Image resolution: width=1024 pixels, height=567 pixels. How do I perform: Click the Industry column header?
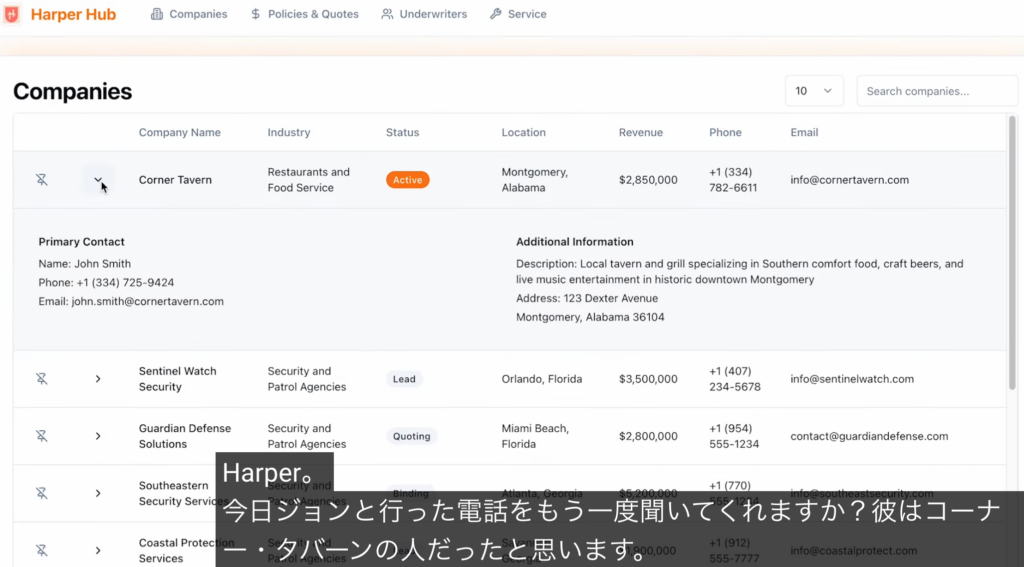click(289, 133)
